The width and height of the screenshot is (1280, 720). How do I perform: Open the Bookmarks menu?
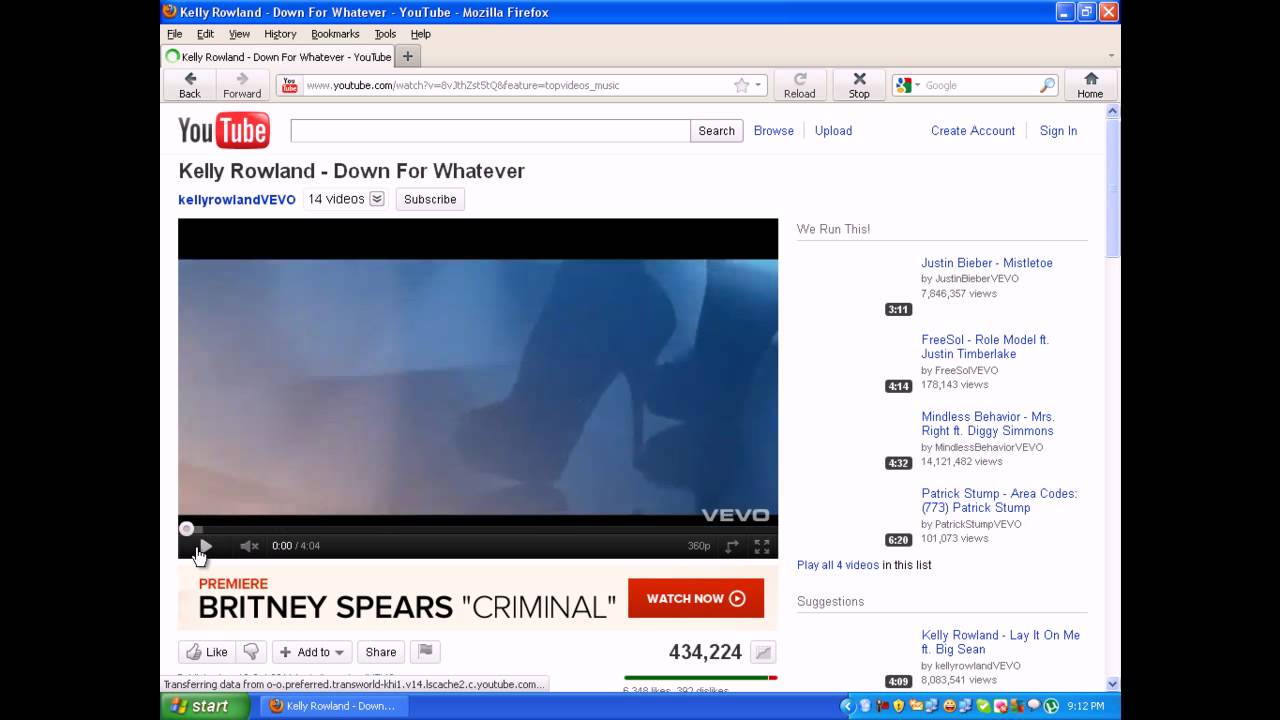(x=335, y=34)
